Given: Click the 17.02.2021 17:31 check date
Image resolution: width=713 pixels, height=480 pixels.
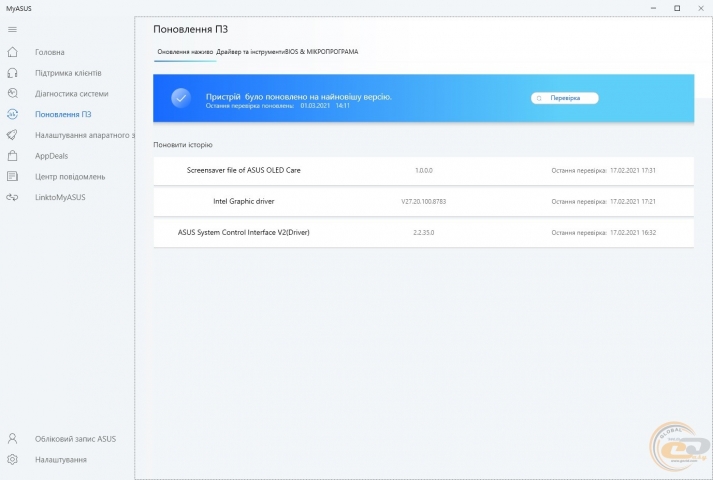Looking at the screenshot, I should 633,170.
